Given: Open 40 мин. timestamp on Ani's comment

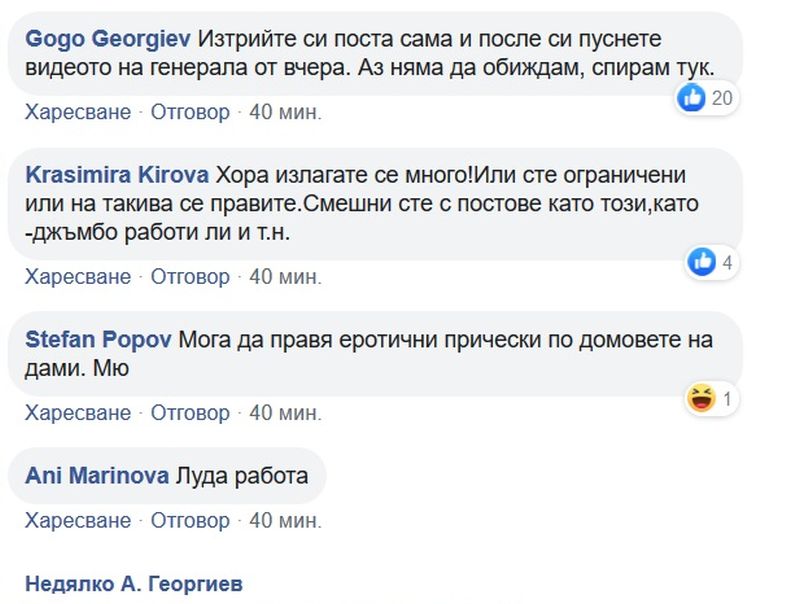Looking at the screenshot, I should [285, 521].
